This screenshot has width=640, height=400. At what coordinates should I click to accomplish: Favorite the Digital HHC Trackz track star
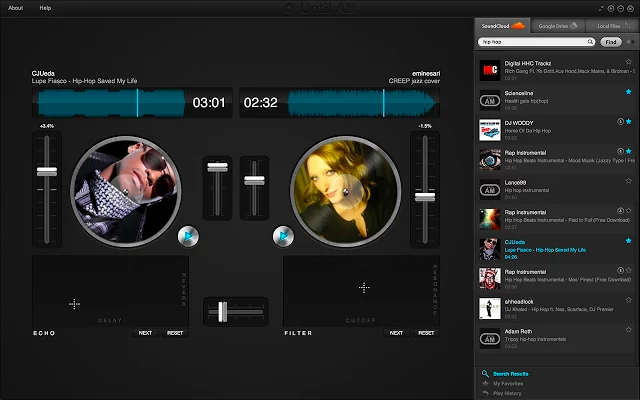coord(628,62)
